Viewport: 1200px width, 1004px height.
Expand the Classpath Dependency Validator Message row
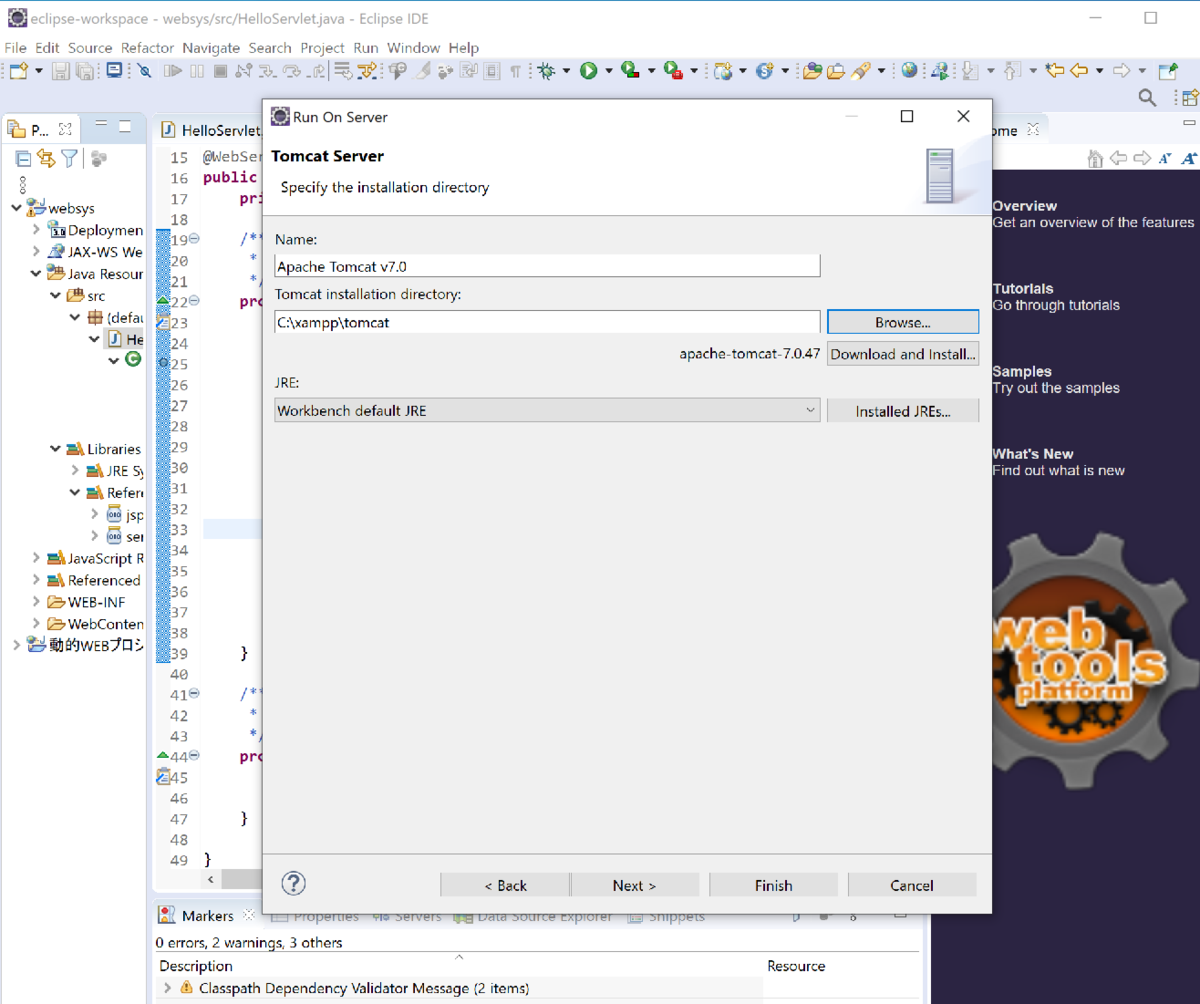click(x=167, y=988)
